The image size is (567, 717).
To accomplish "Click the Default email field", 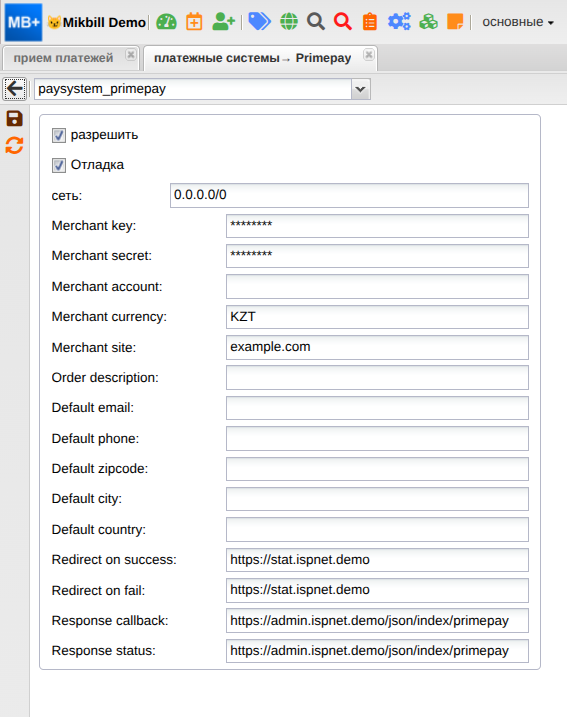I will (377, 408).
